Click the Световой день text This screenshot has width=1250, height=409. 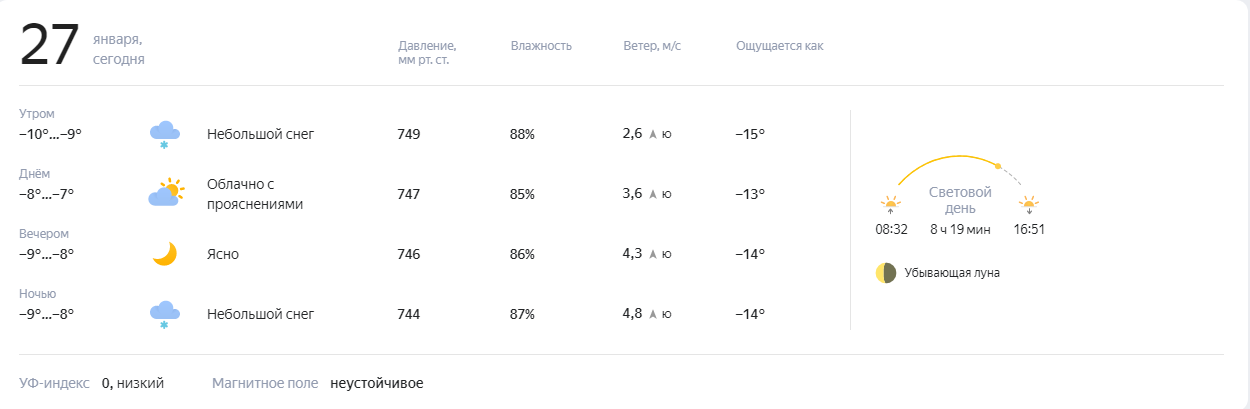959,200
